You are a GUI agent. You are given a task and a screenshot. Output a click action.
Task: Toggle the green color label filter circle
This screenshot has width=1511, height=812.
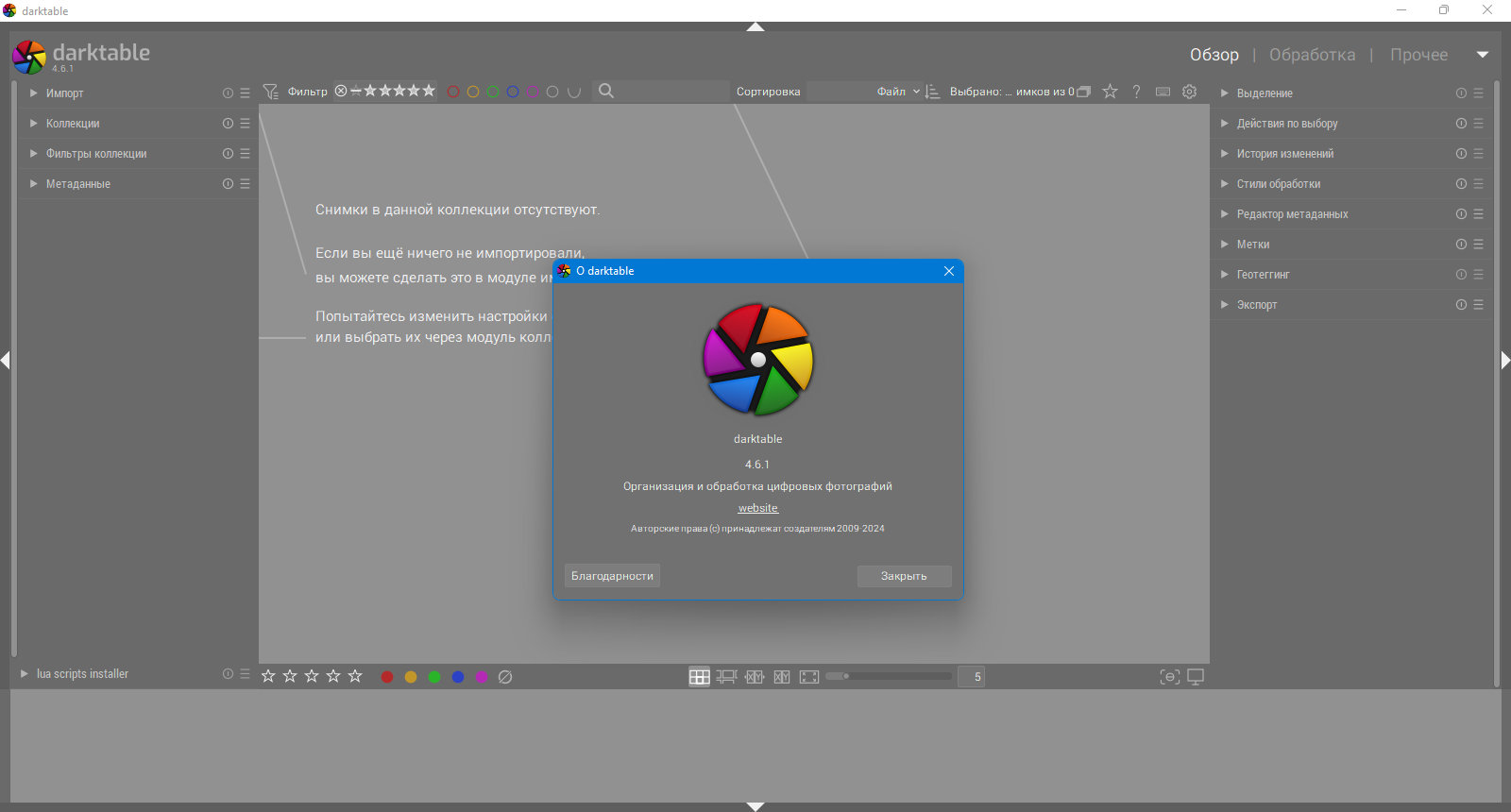click(493, 92)
